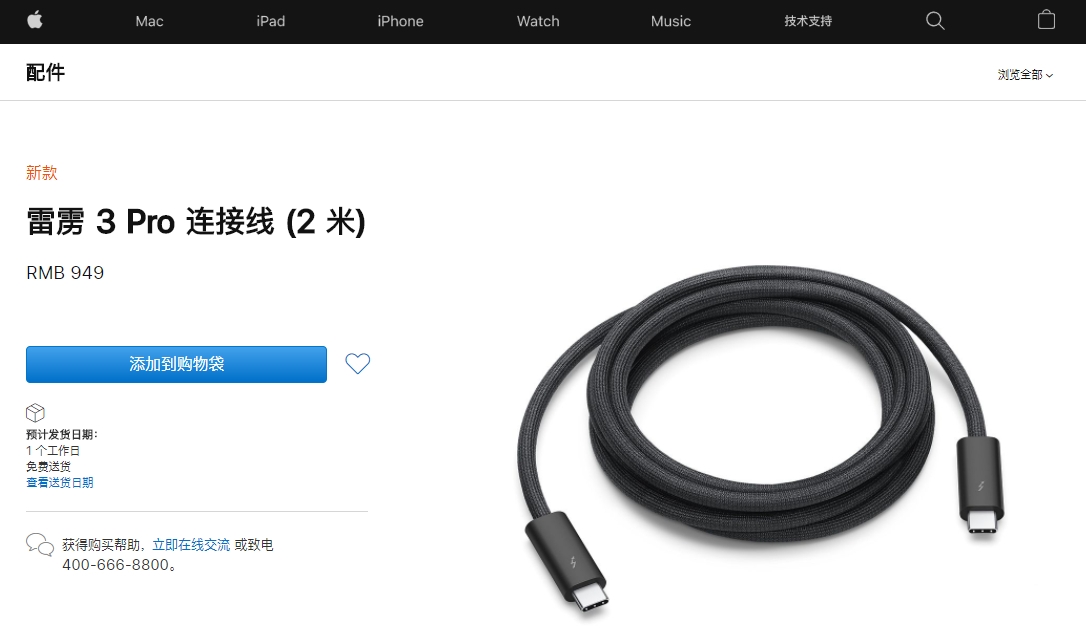Click the lower-left USB-C connector image

[x=567, y=562]
